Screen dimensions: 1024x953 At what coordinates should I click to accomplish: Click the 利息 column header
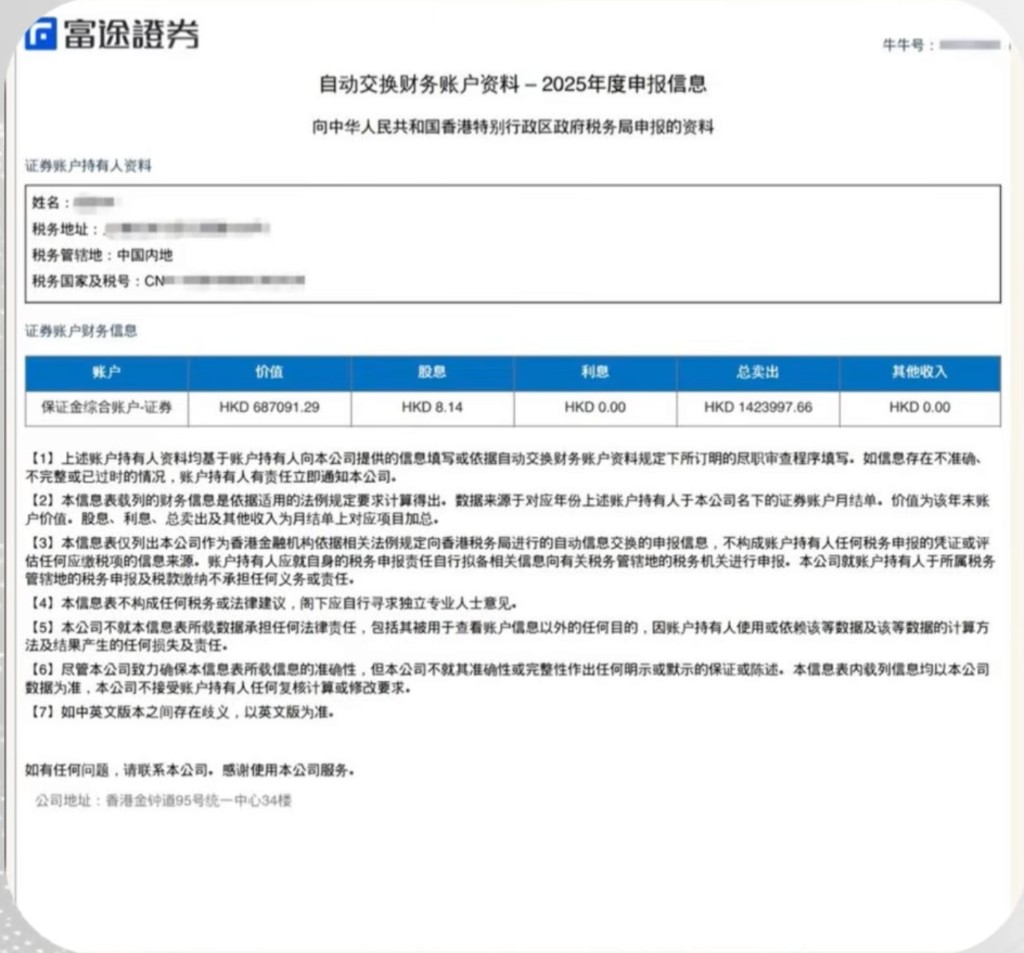tap(595, 372)
